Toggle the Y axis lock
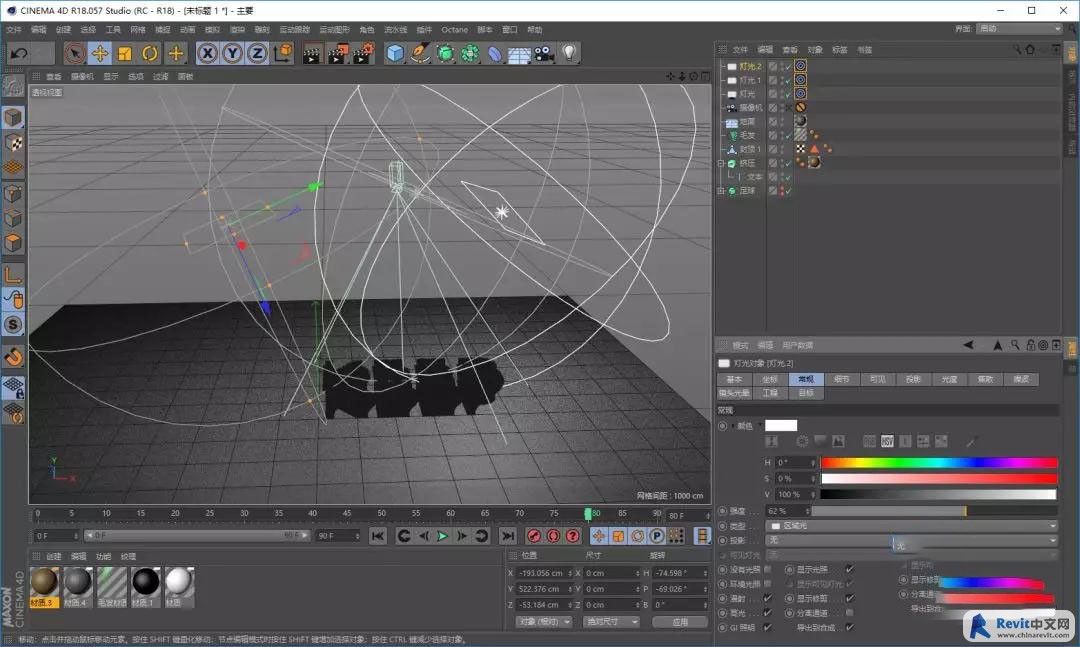1080x647 pixels. (232, 53)
